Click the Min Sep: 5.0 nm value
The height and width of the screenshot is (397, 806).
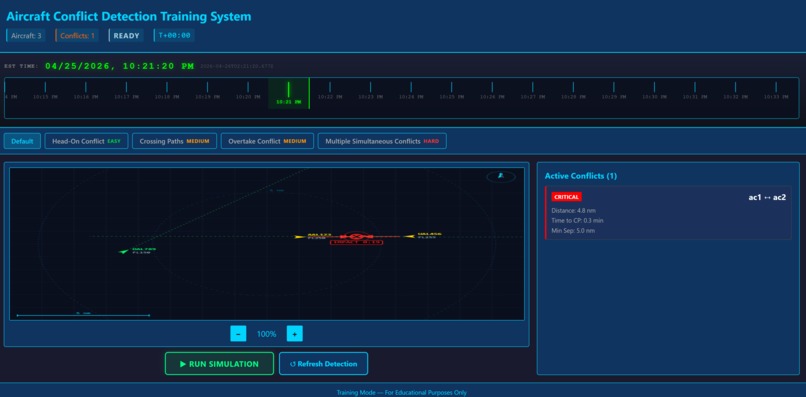(573, 231)
